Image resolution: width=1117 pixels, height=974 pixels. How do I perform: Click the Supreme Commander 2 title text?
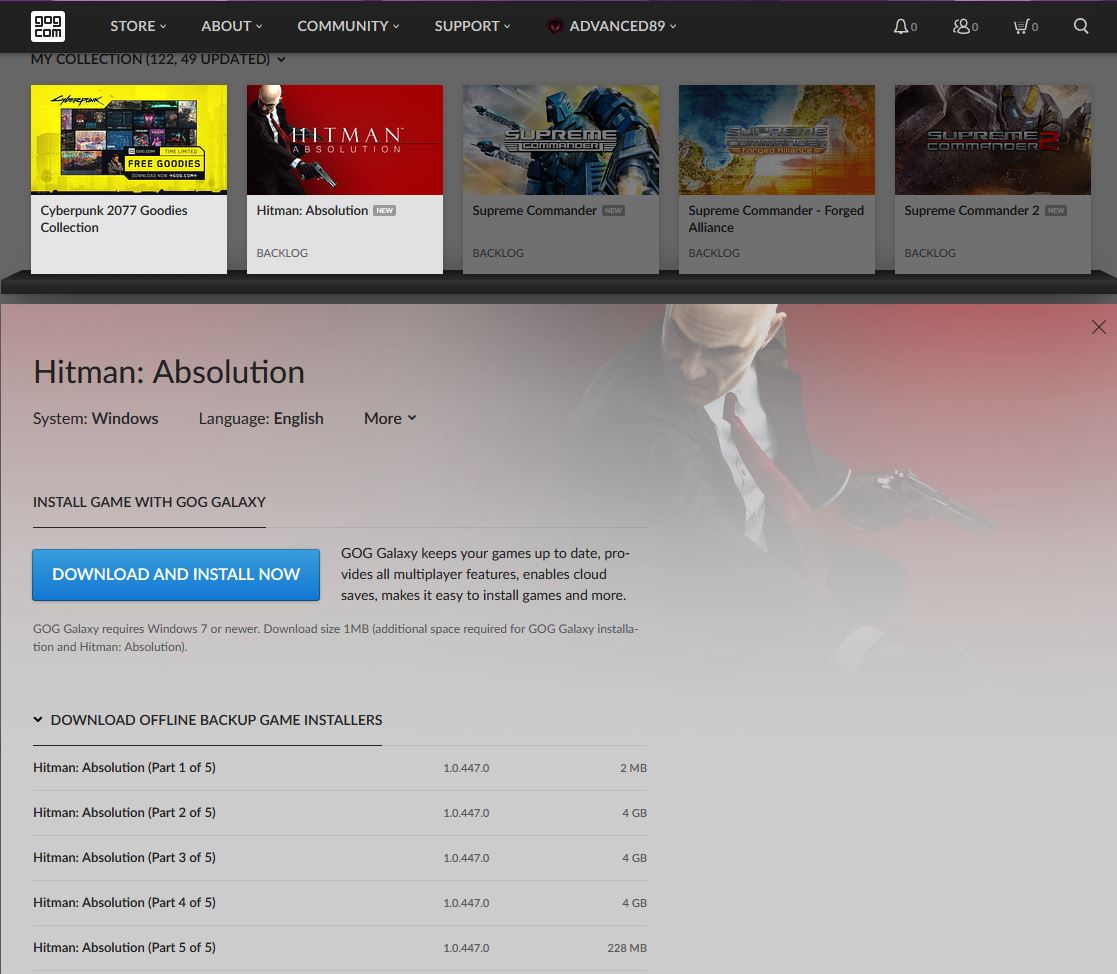click(x=972, y=210)
